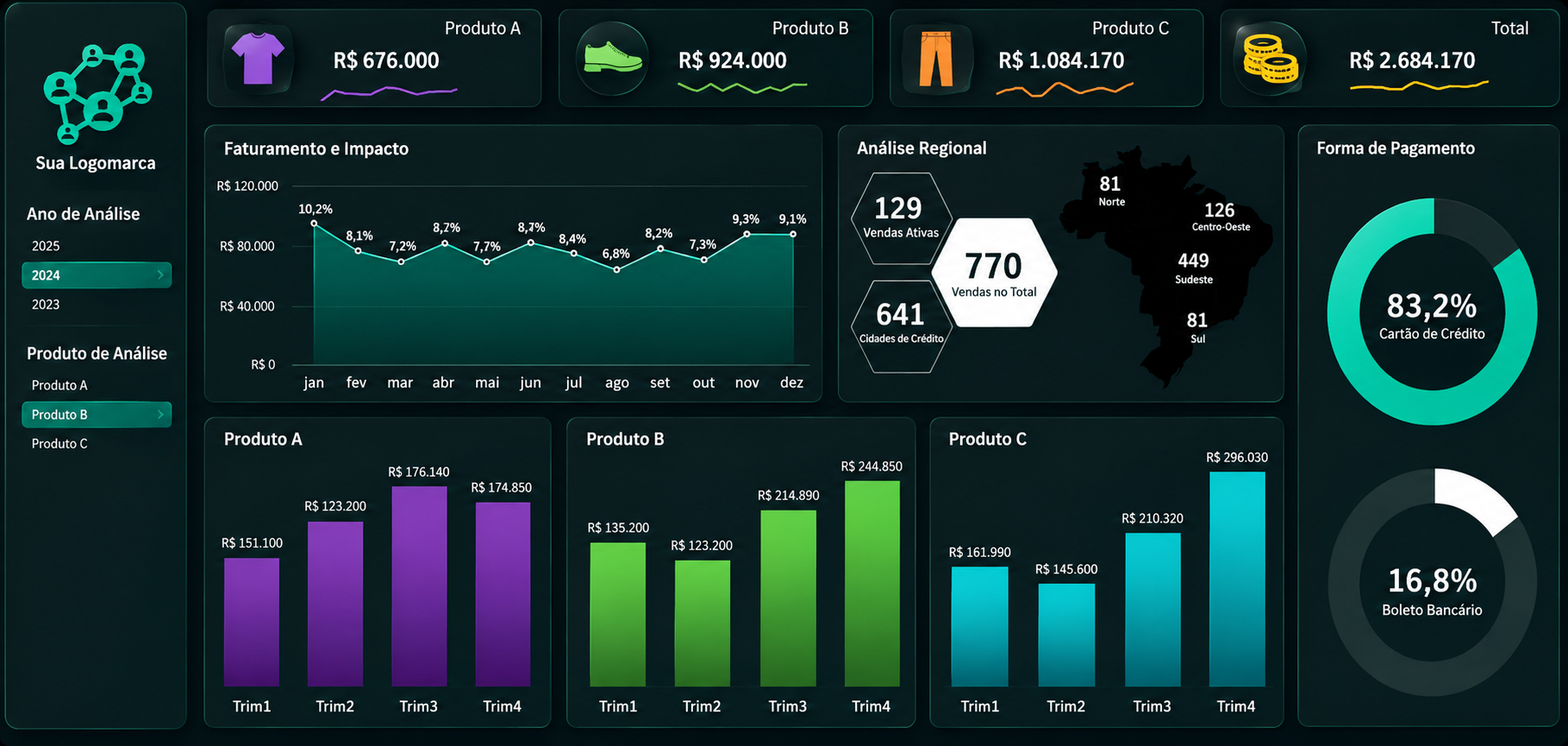Click the jan data point in the Faturamento chart
Viewport: 1568px width, 746px height.
[314, 223]
